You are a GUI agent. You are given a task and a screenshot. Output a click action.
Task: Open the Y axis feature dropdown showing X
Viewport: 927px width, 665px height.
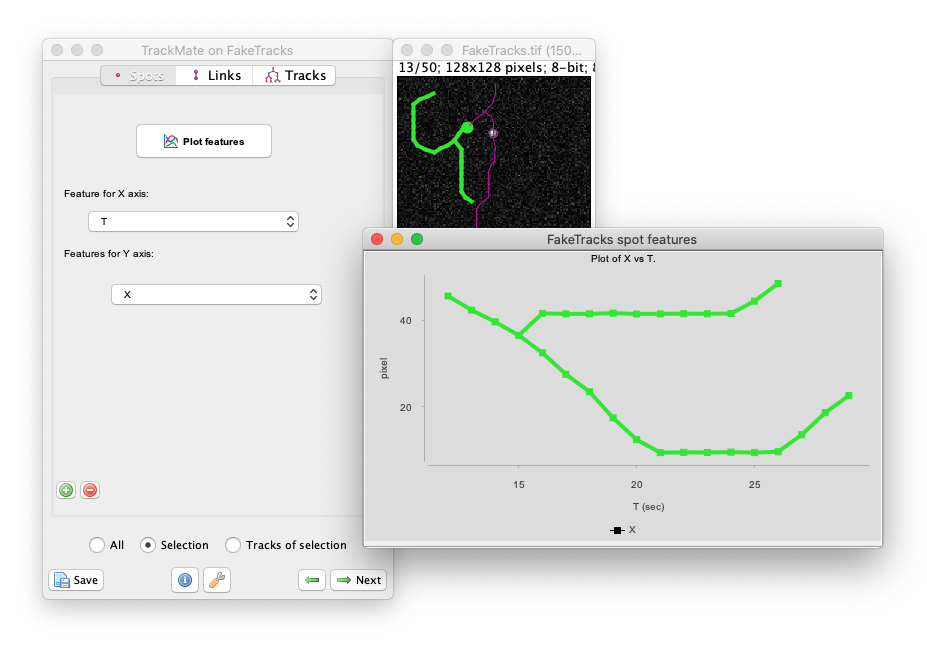215,295
